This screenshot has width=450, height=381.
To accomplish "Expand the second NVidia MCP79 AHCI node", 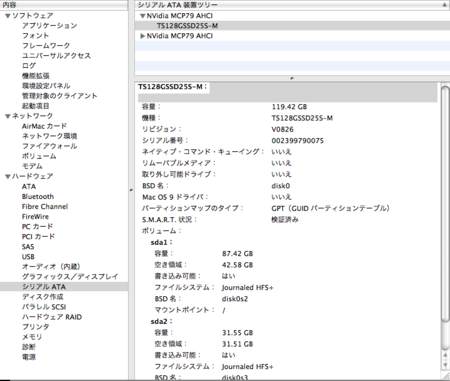I will tap(143, 36).
